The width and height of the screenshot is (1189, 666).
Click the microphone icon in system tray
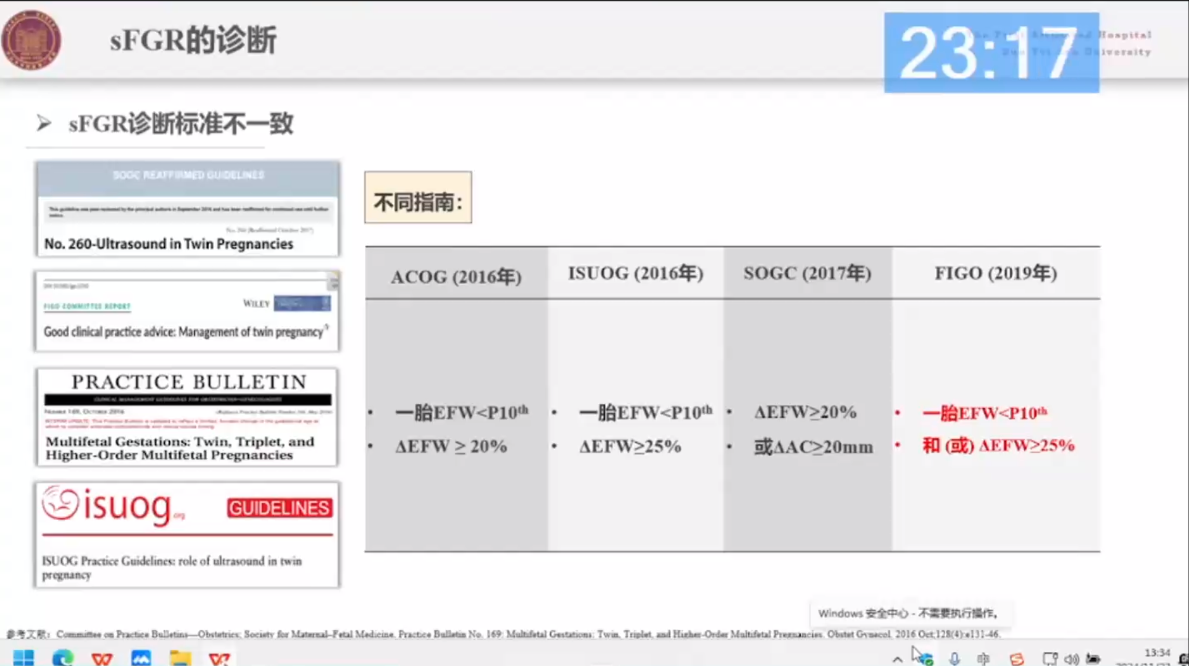[x=955, y=659]
